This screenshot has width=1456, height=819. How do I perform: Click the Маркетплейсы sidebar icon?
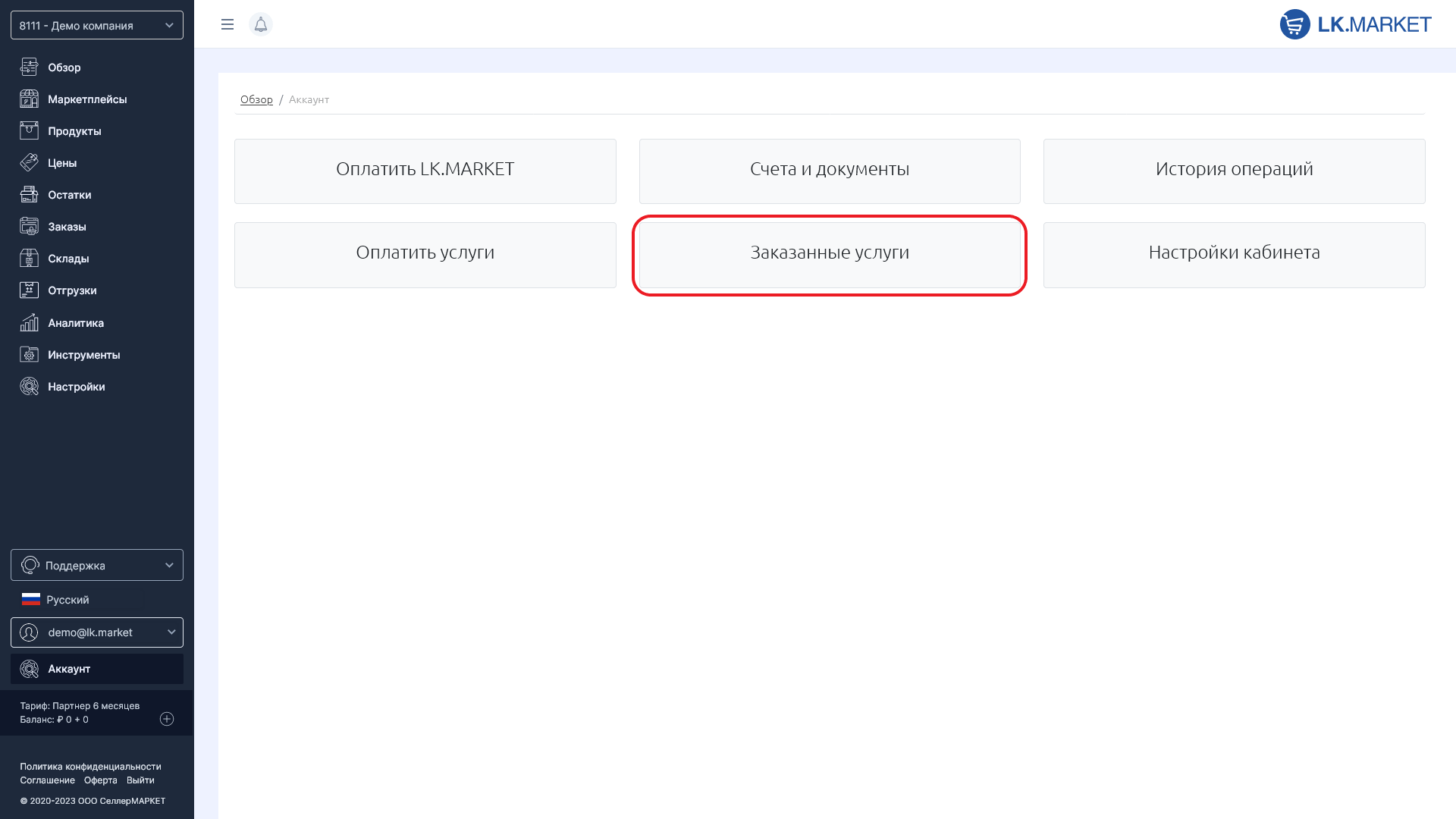click(x=29, y=99)
